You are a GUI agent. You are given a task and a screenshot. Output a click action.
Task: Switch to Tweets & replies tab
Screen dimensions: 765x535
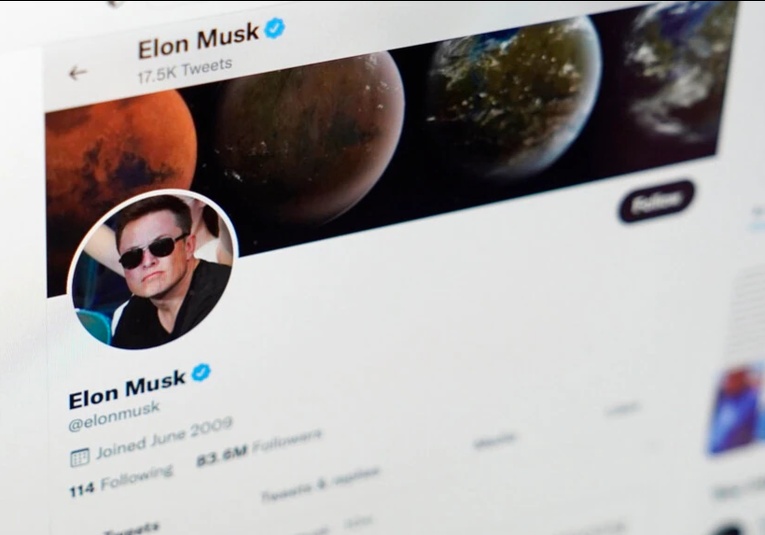click(x=320, y=483)
